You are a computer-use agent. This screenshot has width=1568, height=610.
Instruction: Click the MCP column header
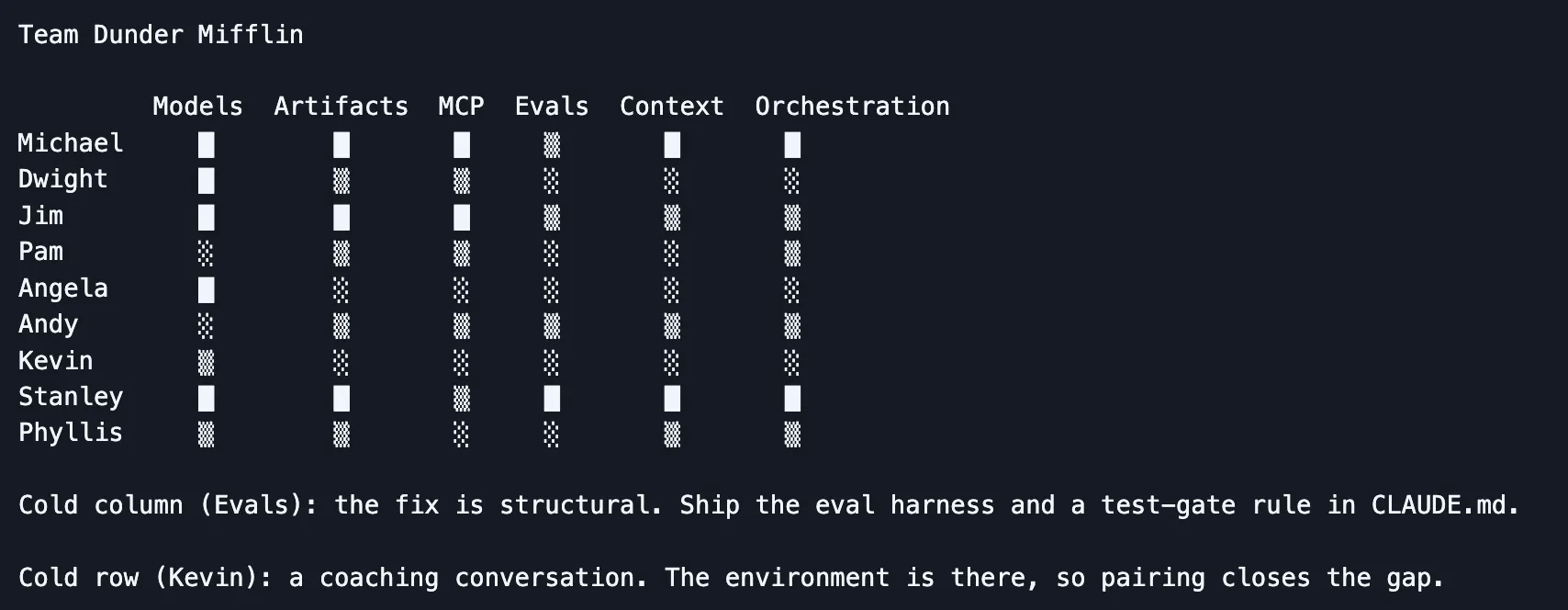tap(461, 107)
